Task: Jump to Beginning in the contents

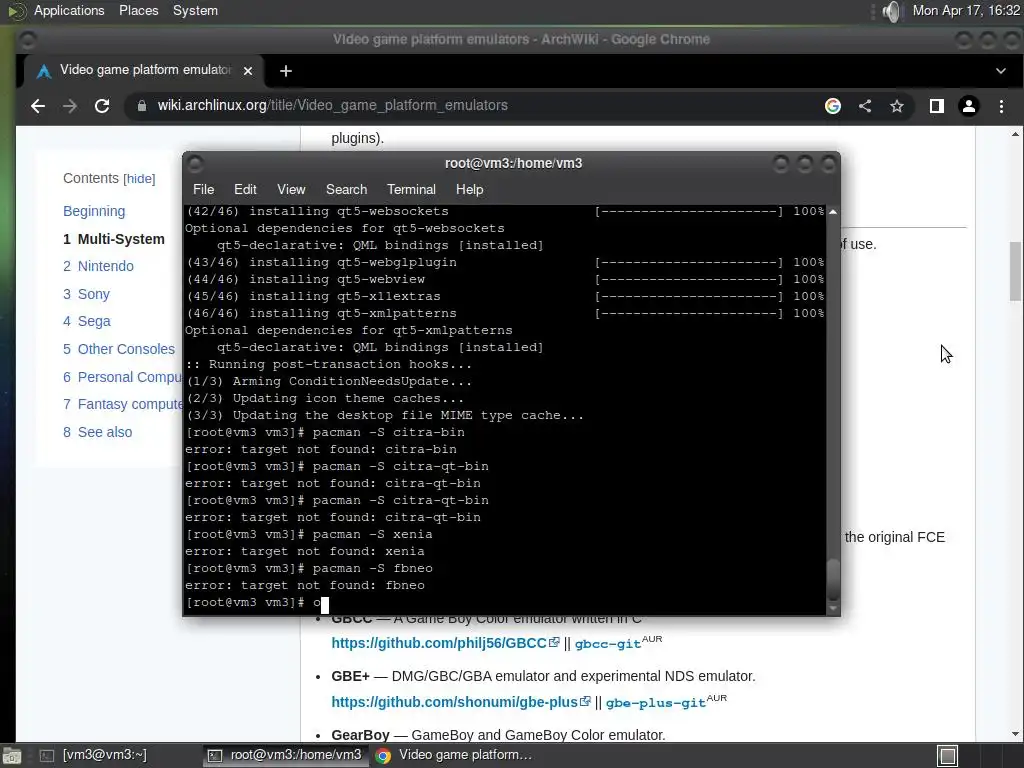Action: click(x=94, y=211)
